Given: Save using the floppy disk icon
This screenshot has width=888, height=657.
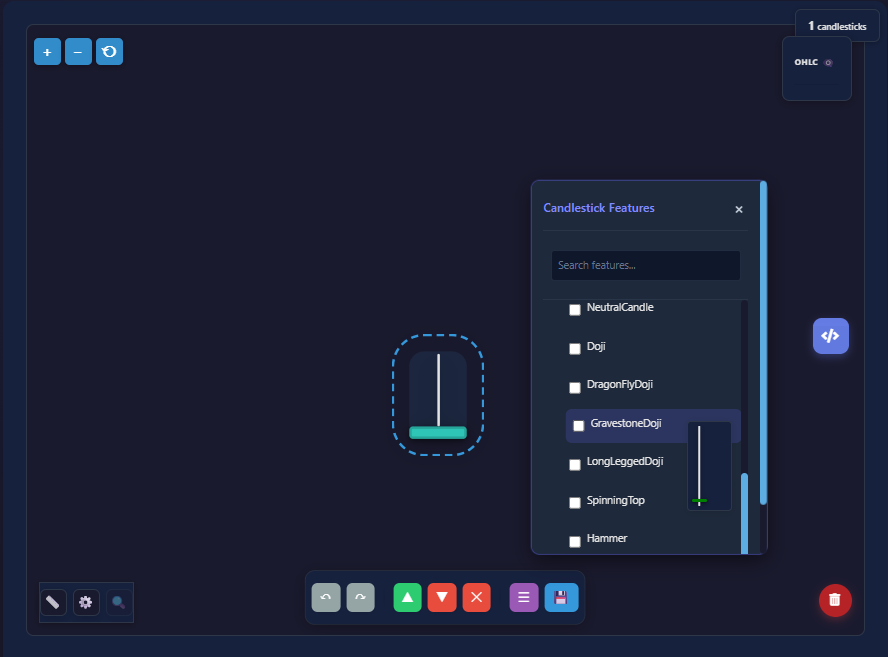Looking at the screenshot, I should point(561,597).
